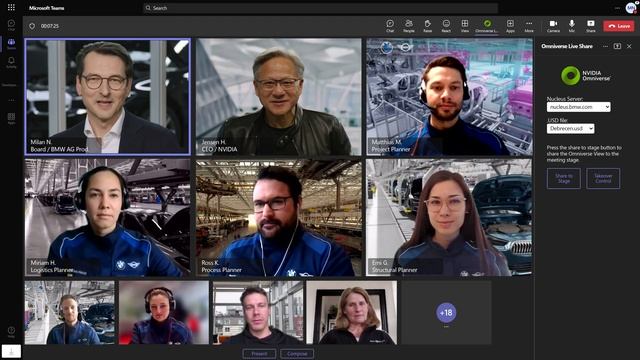Click the Takeover Control button
This screenshot has height=360, width=640.
point(603,178)
